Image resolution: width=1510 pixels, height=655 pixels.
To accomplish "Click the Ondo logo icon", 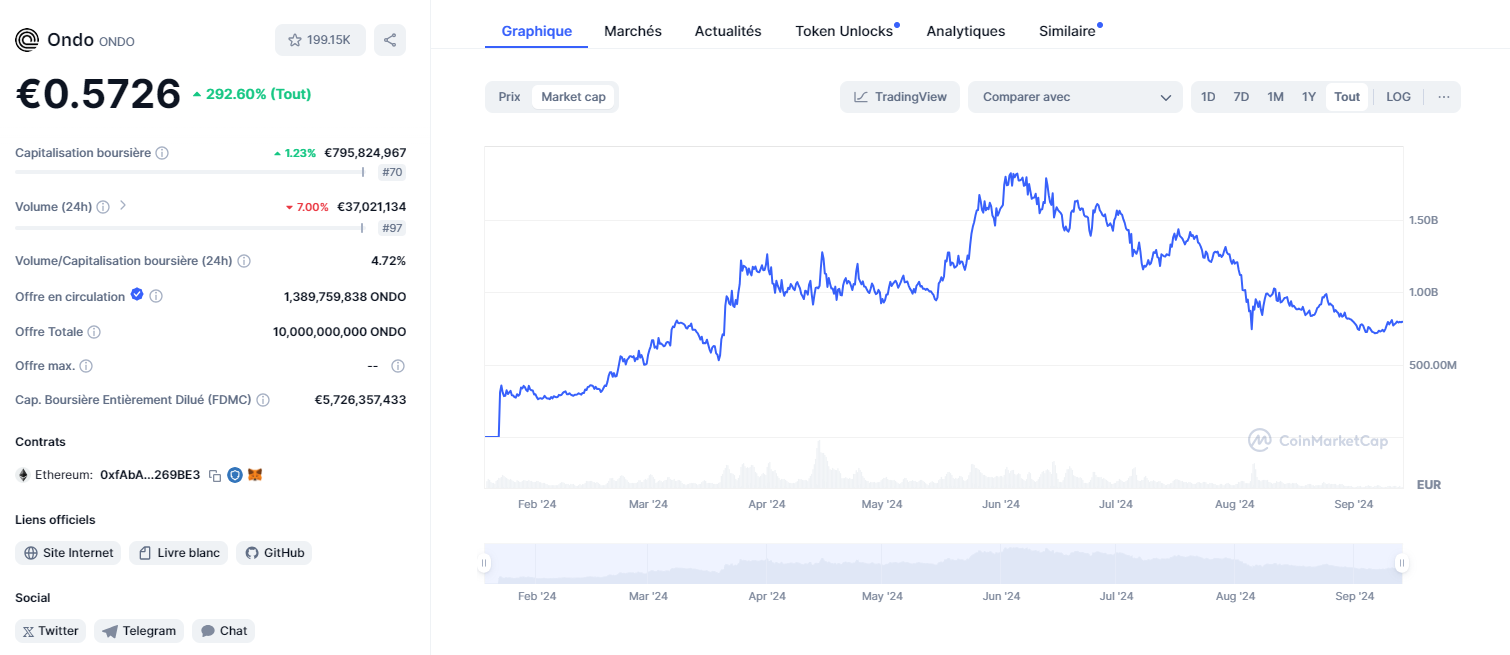I will pyautogui.click(x=27, y=40).
